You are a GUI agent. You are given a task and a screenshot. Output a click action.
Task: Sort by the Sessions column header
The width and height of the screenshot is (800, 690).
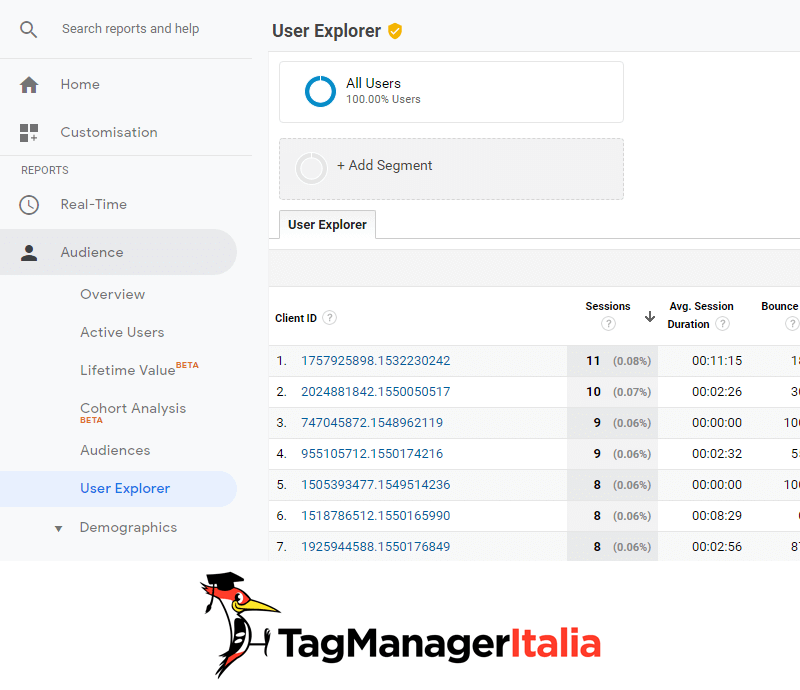tap(608, 306)
